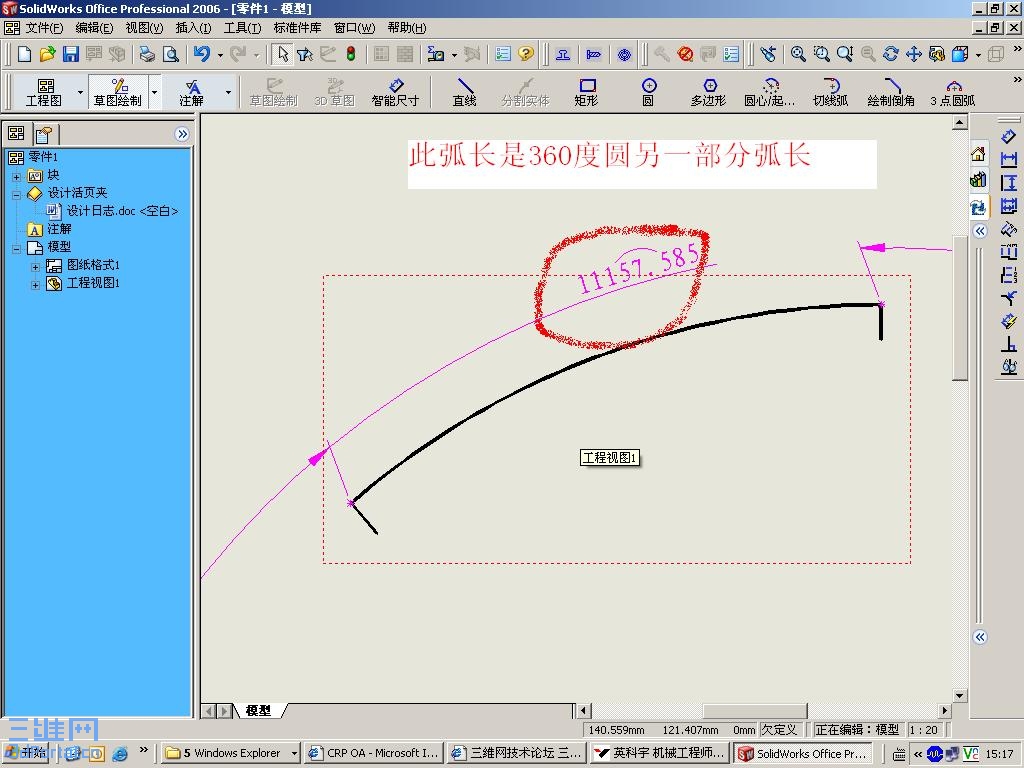This screenshot has width=1024, height=768.
Task: Open the display style dropdown arrow
Action: click(978, 55)
